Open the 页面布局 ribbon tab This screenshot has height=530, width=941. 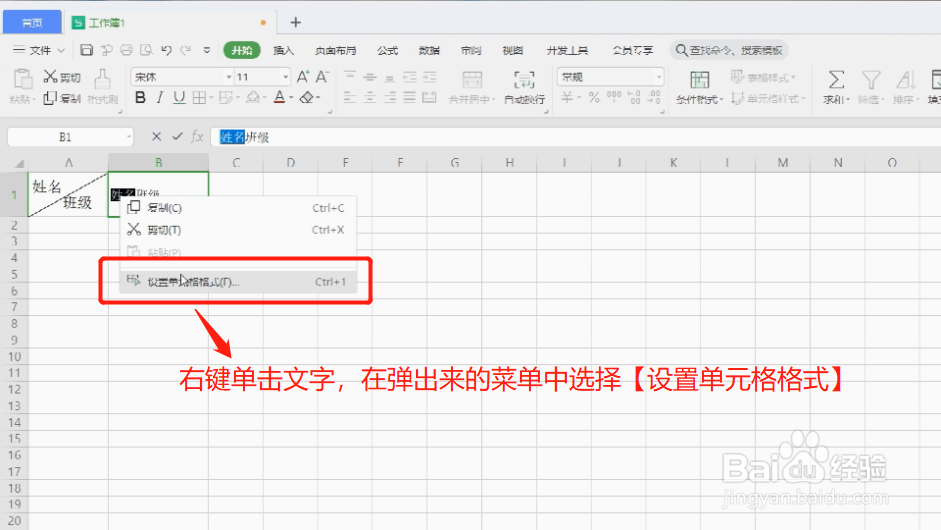(335, 50)
